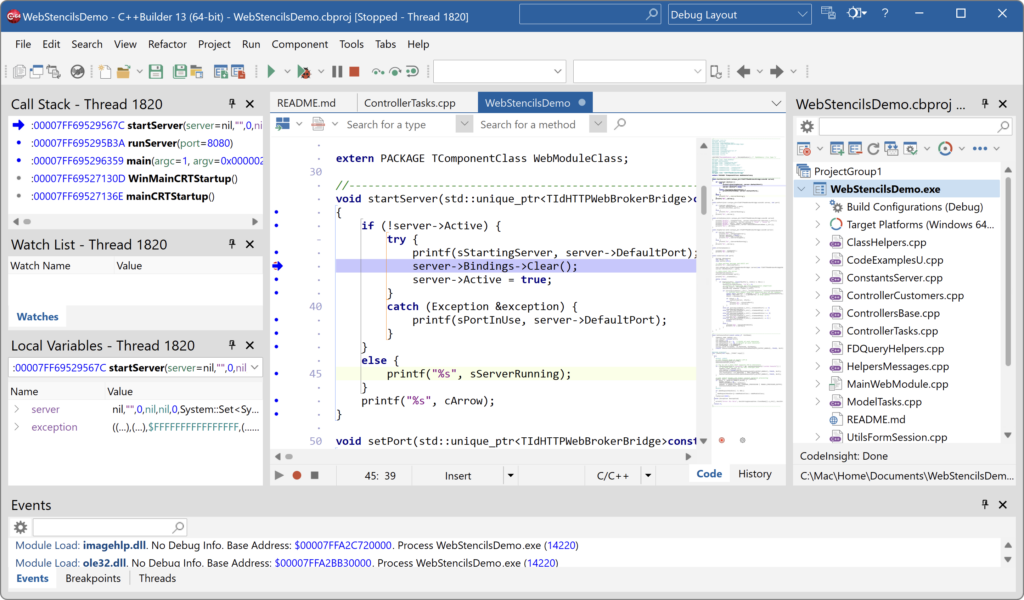This screenshot has width=1024, height=600.
Task: Click the Run with debugger bug icon
Action: [x=303, y=71]
